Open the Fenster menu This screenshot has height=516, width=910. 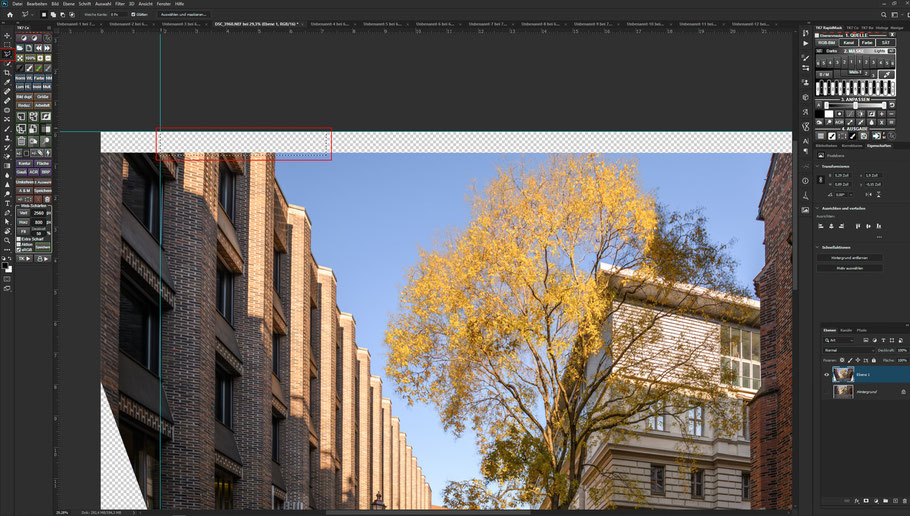164,3
